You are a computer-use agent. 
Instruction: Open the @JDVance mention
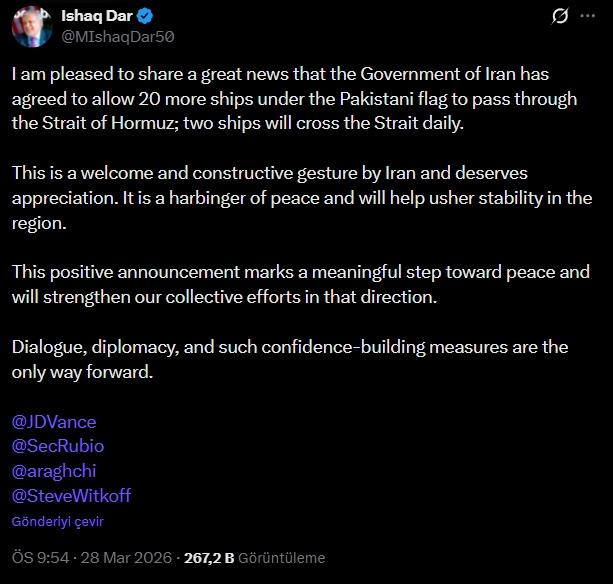pyautogui.click(x=54, y=421)
